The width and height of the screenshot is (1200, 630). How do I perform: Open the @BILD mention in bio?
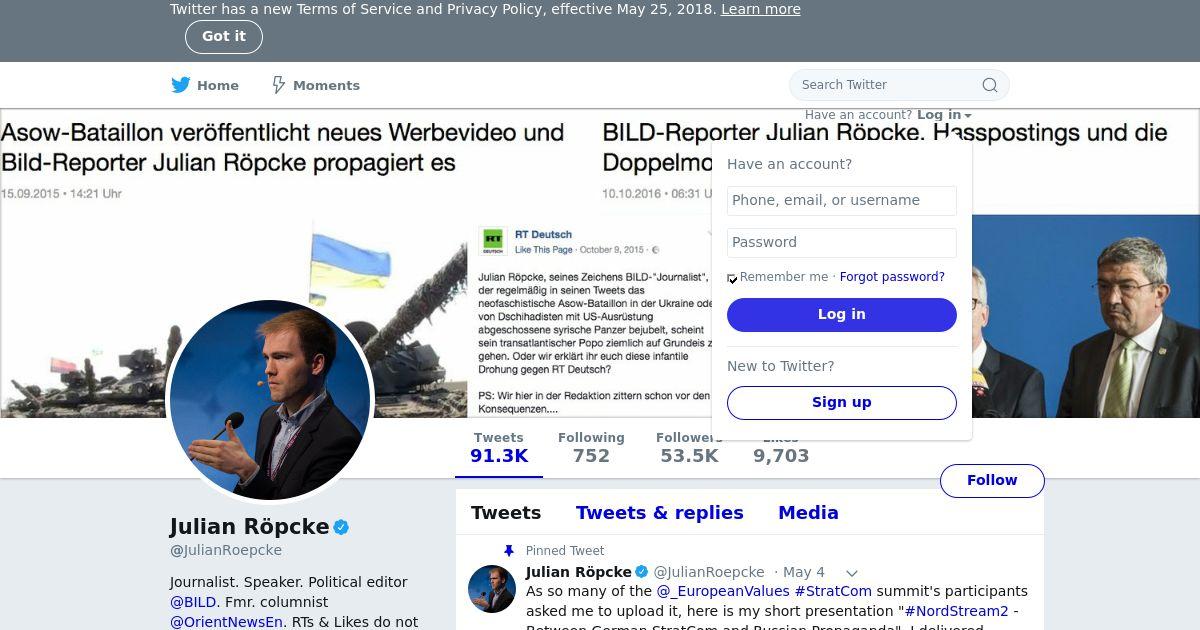click(x=193, y=602)
